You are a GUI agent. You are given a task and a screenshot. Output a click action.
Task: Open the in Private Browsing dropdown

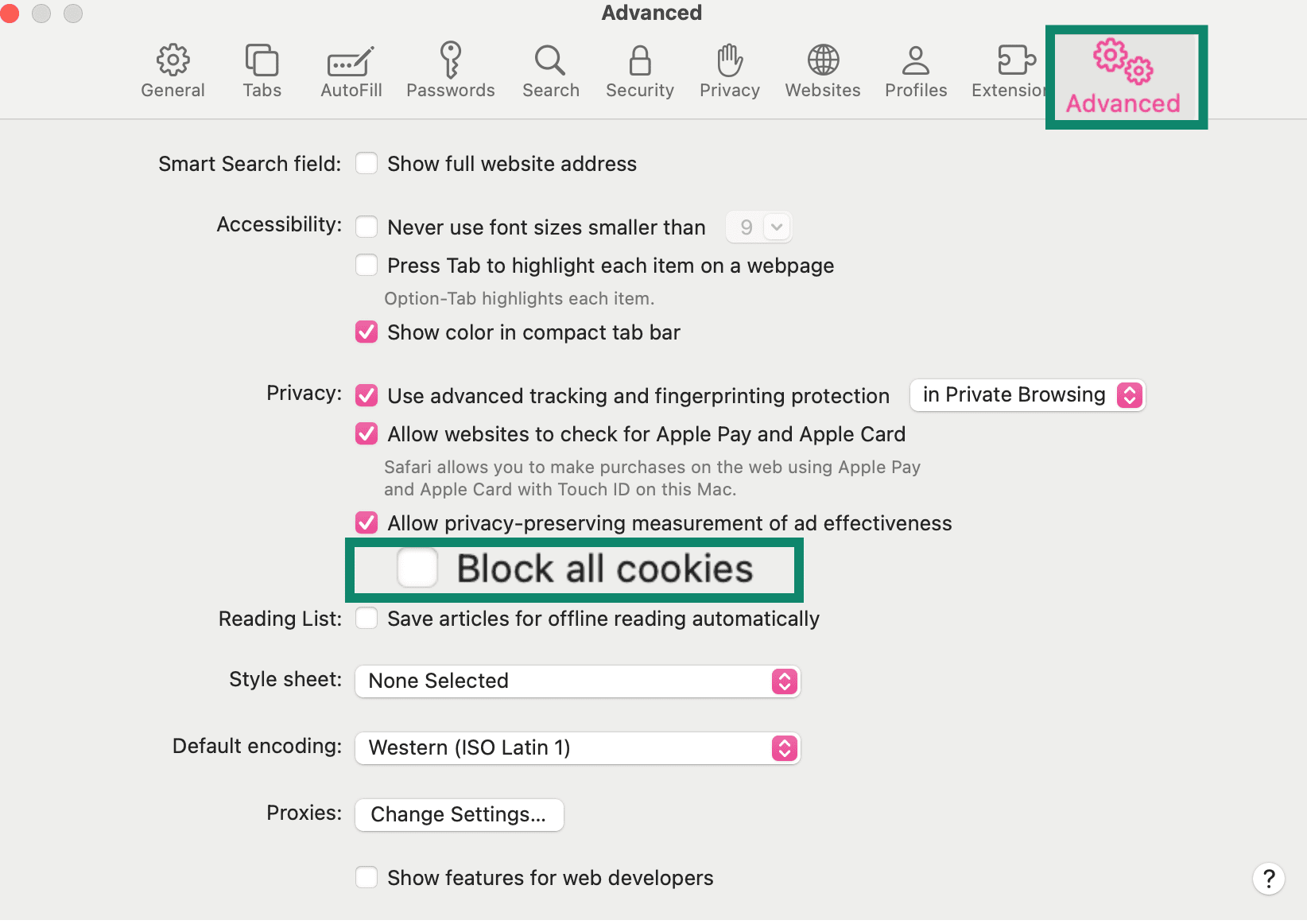[x=1026, y=394]
